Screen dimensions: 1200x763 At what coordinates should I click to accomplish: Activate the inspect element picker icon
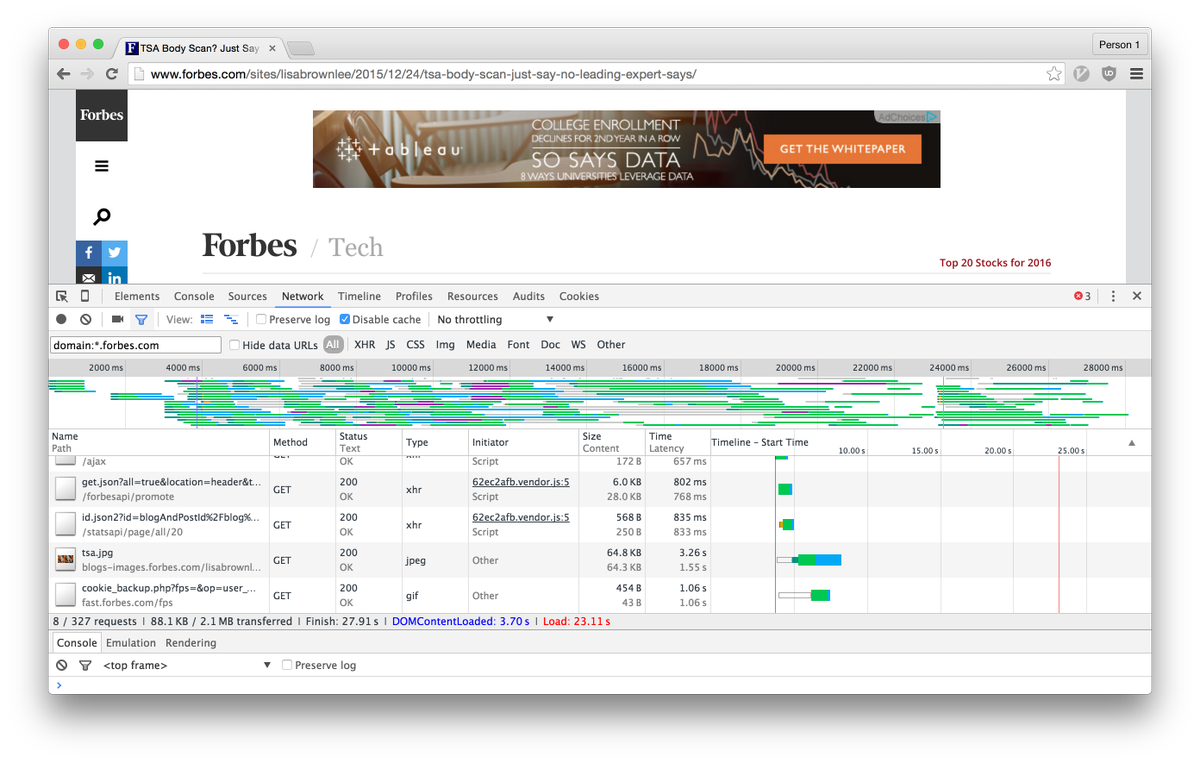(62, 296)
